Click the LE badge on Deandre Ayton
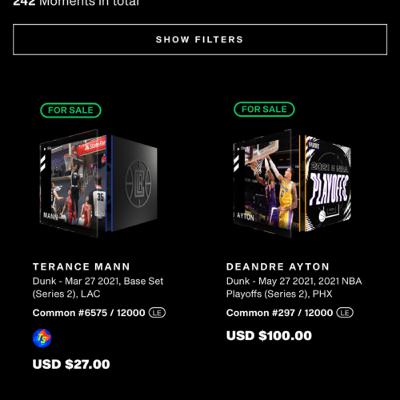This screenshot has height=400, width=400. pyautogui.click(x=345, y=313)
